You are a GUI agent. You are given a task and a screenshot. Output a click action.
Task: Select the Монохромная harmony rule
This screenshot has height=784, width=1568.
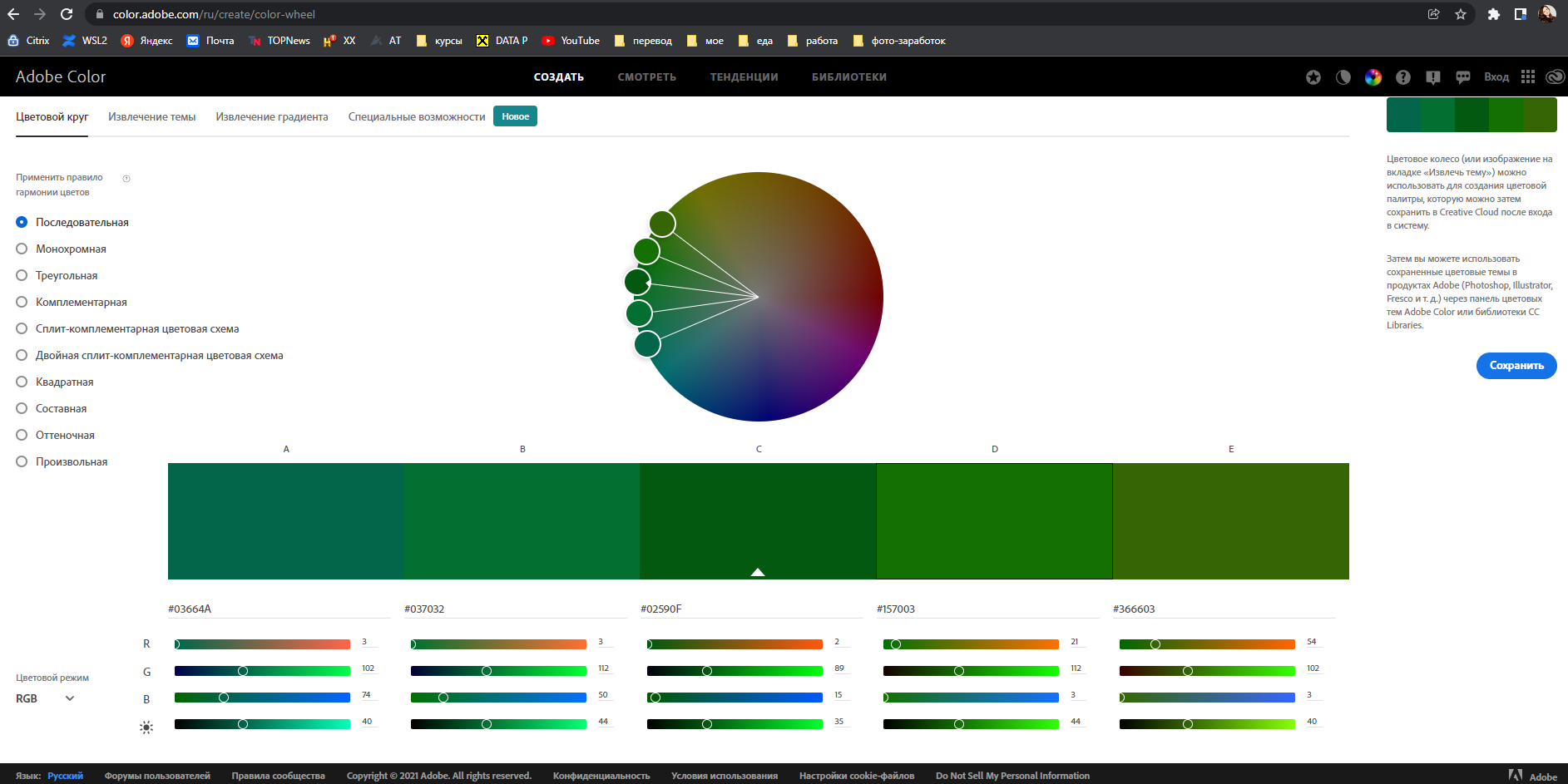(x=22, y=249)
